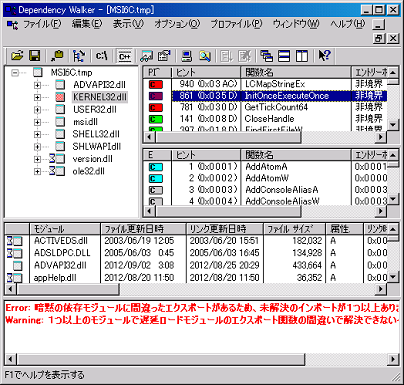Select ACTIVEDS.dll in module list

coord(61,241)
